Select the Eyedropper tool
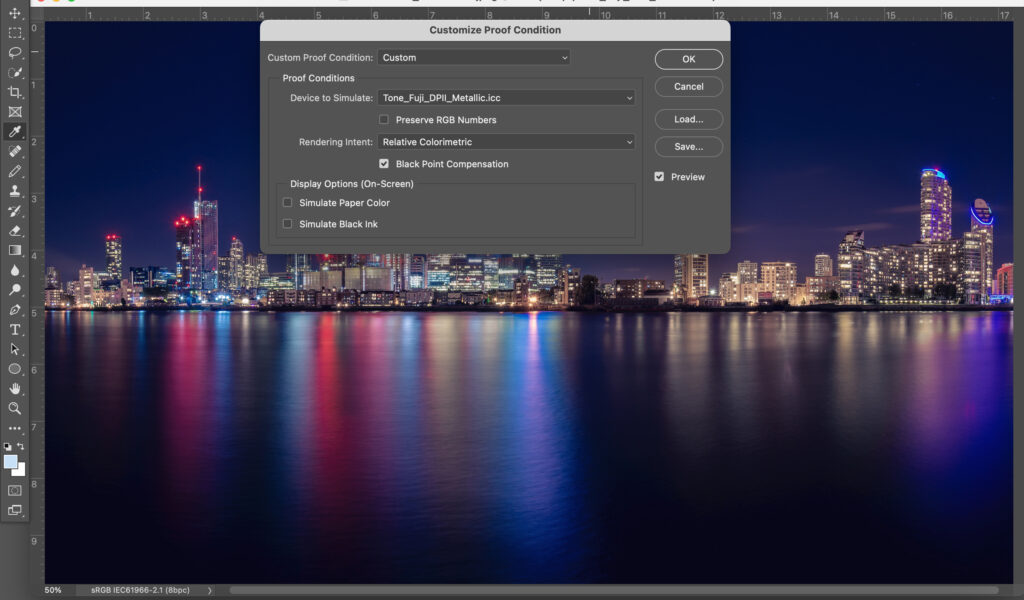 coord(14,131)
